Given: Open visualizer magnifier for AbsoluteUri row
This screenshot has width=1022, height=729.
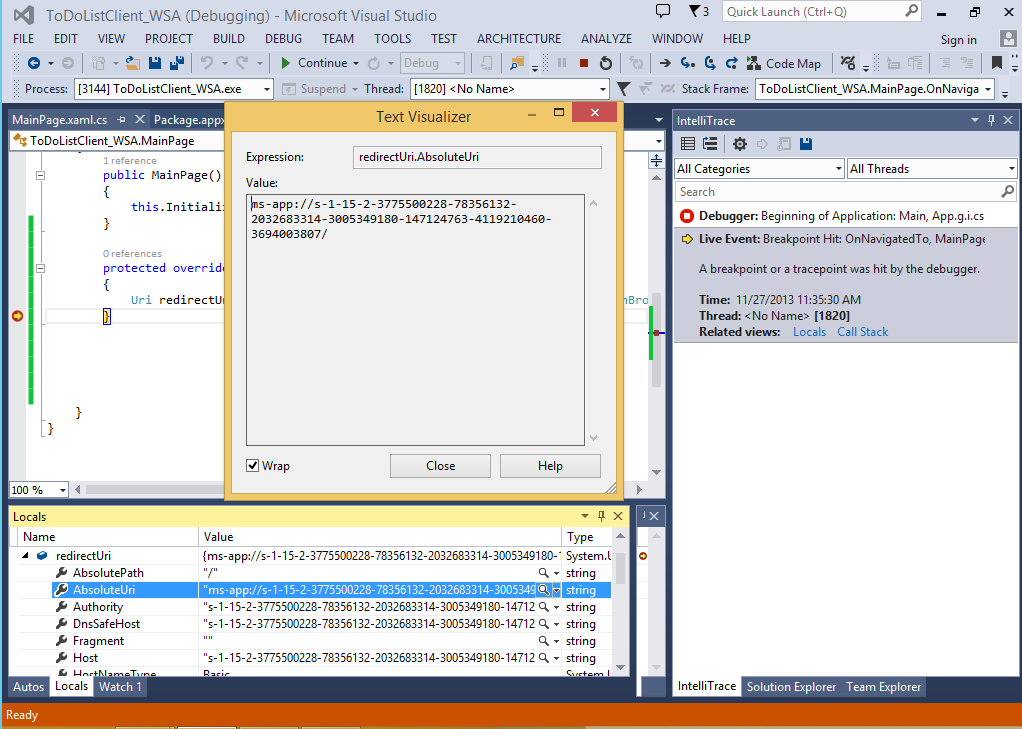Looking at the screenshot, I should (x=544, y=590).
